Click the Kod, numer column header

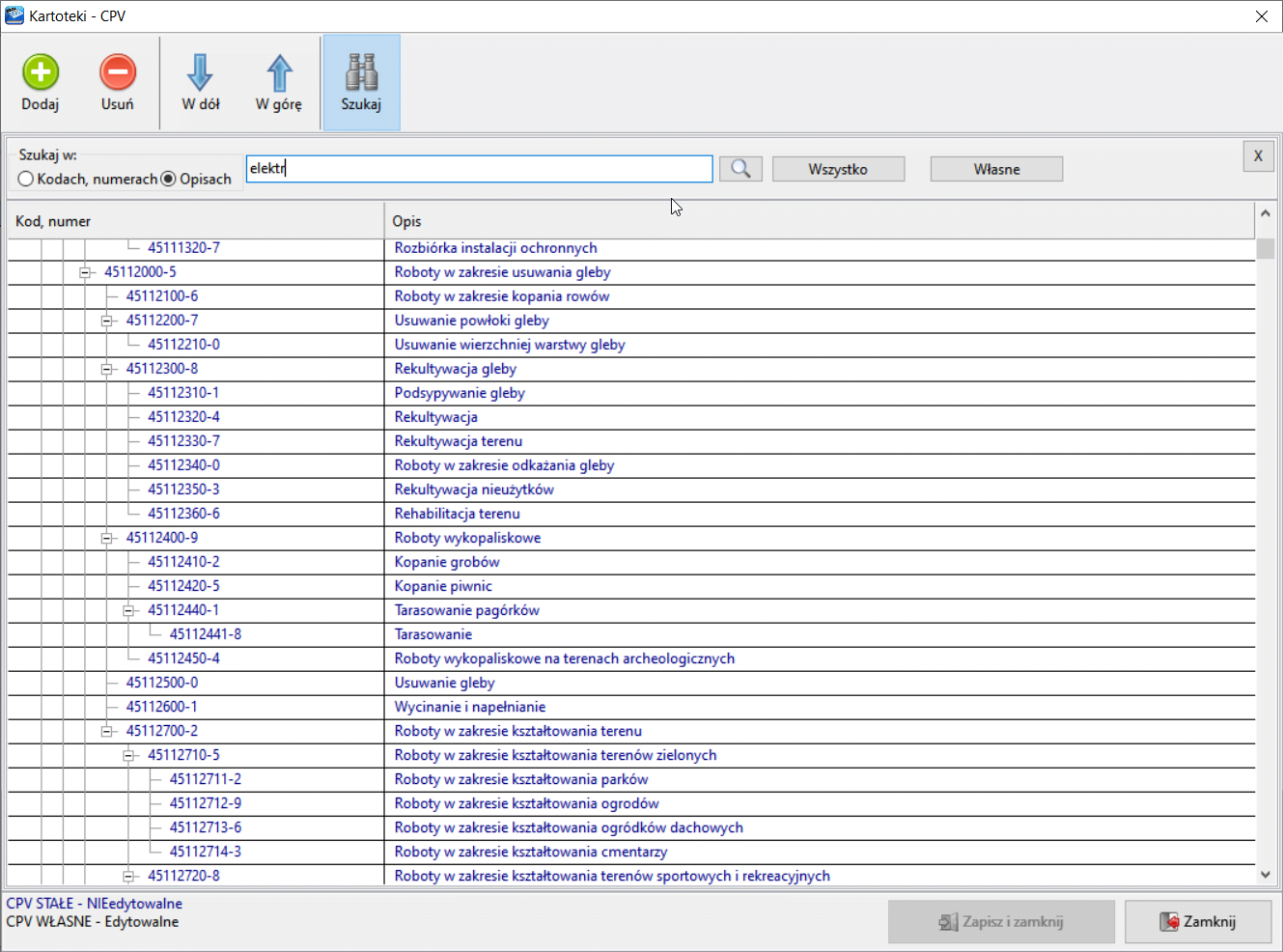[x=196, y=221]
